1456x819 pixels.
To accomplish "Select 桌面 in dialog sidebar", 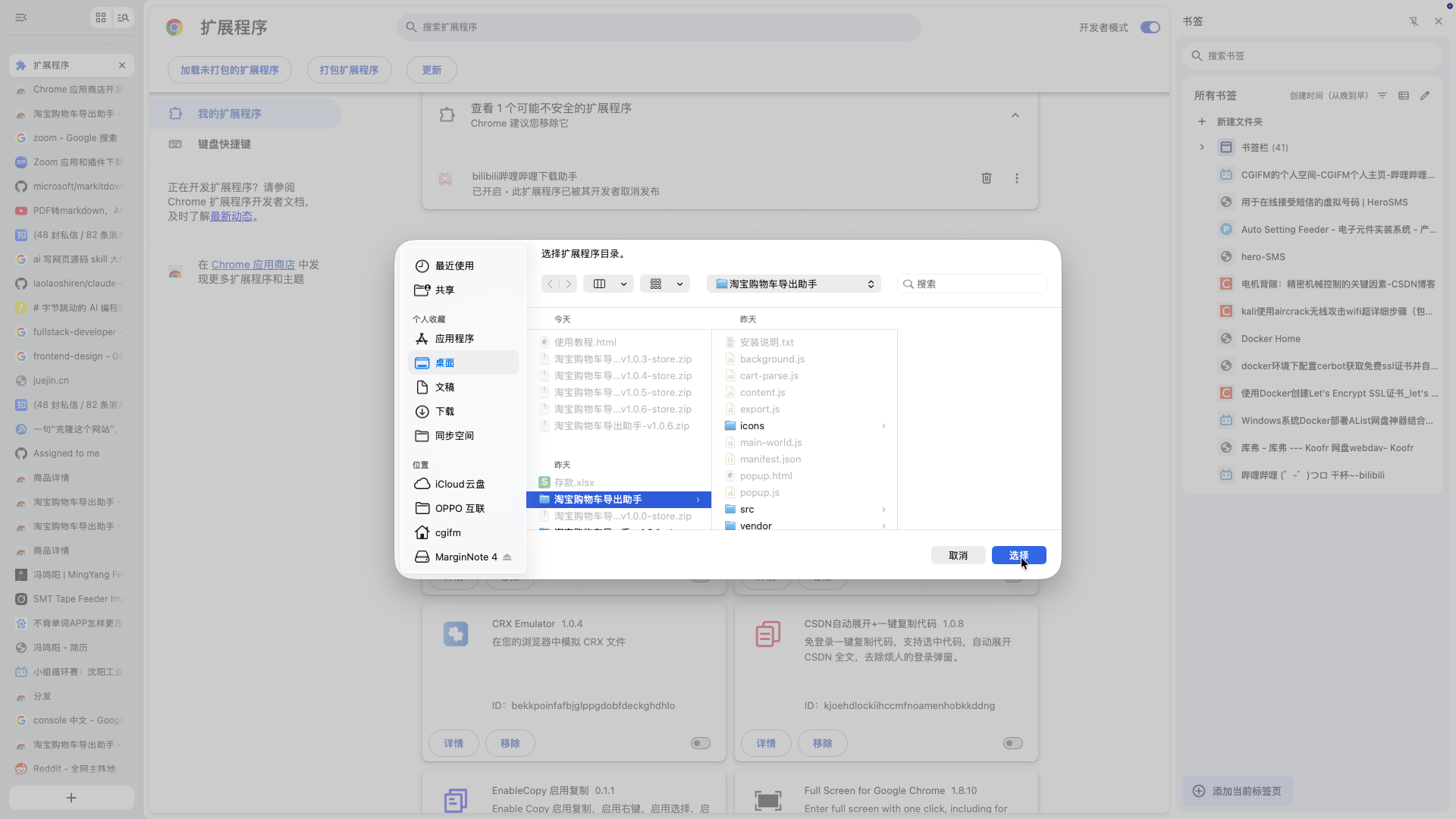I will pyautogui.click(x=463, y=362).
